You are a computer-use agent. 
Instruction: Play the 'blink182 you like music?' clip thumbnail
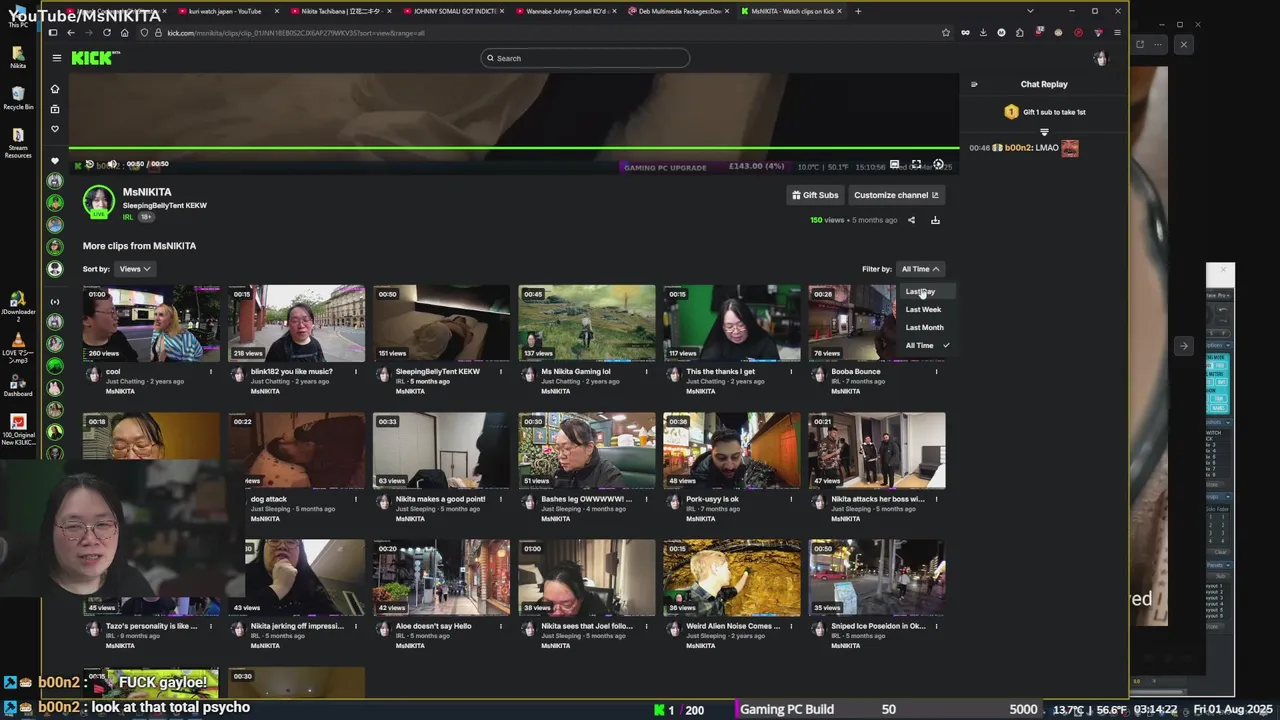[x=296, y=323]
